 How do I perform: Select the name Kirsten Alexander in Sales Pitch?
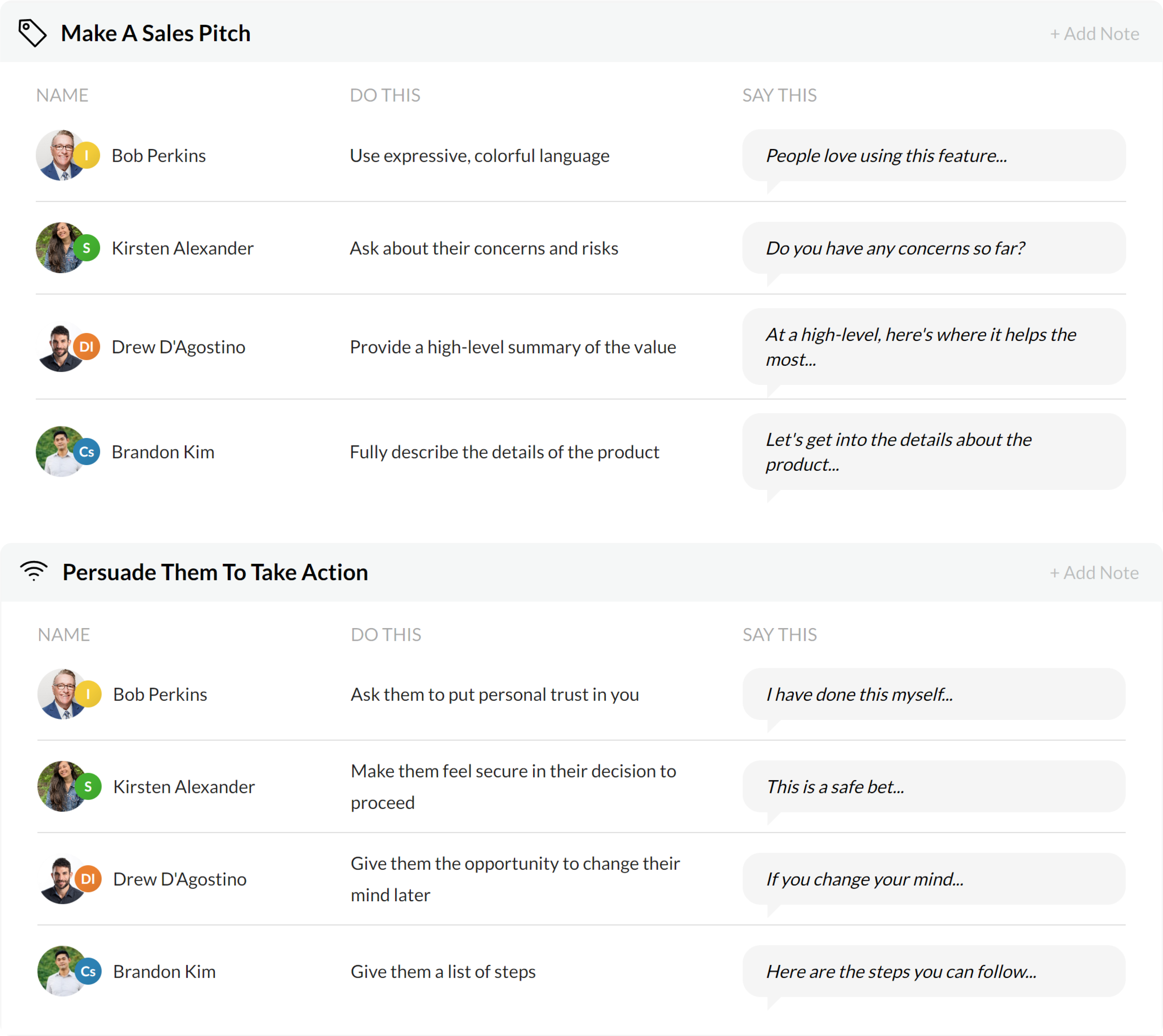coord(182,248)
